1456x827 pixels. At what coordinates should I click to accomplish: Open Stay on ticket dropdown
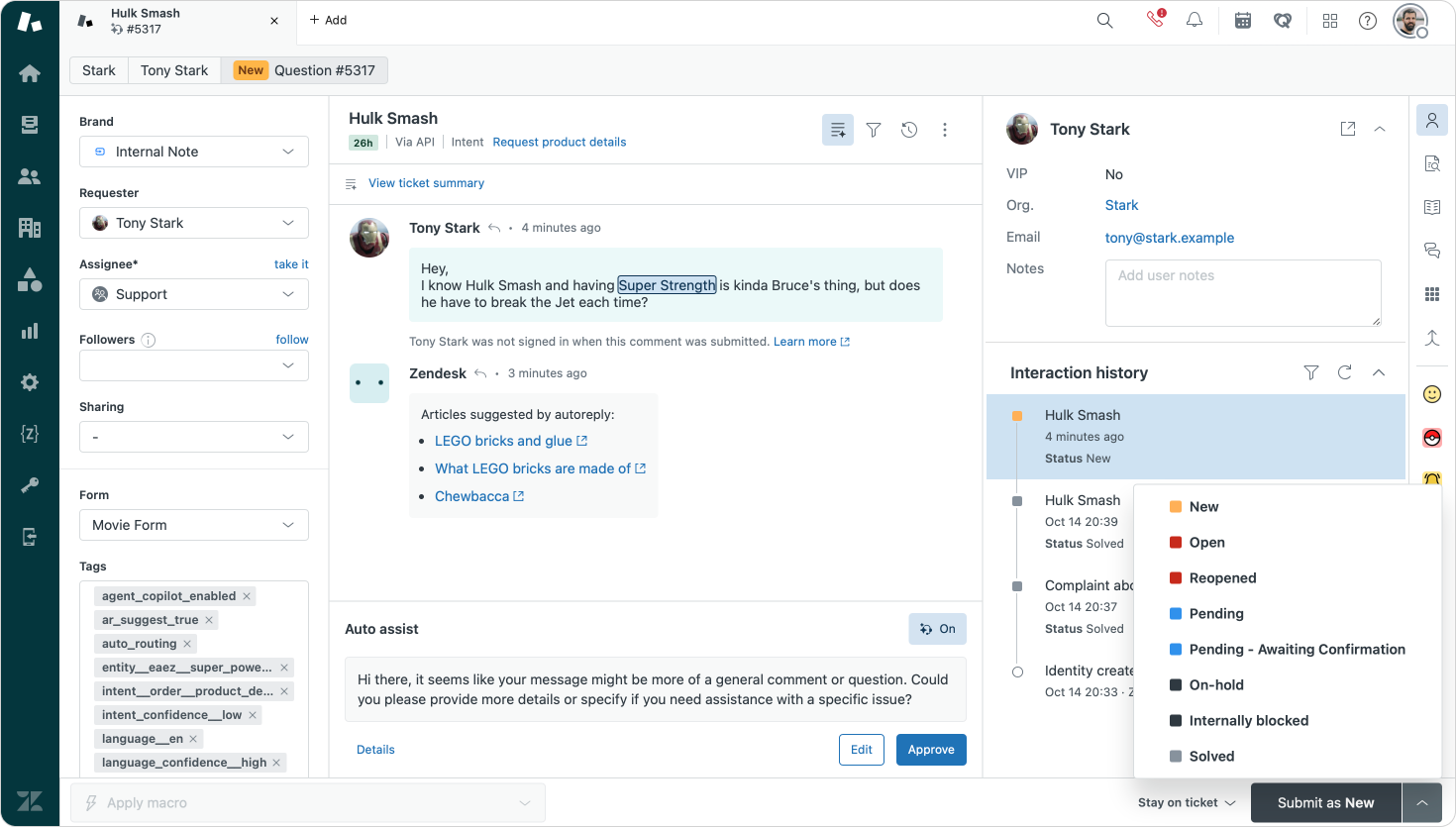pos(1187,803)
